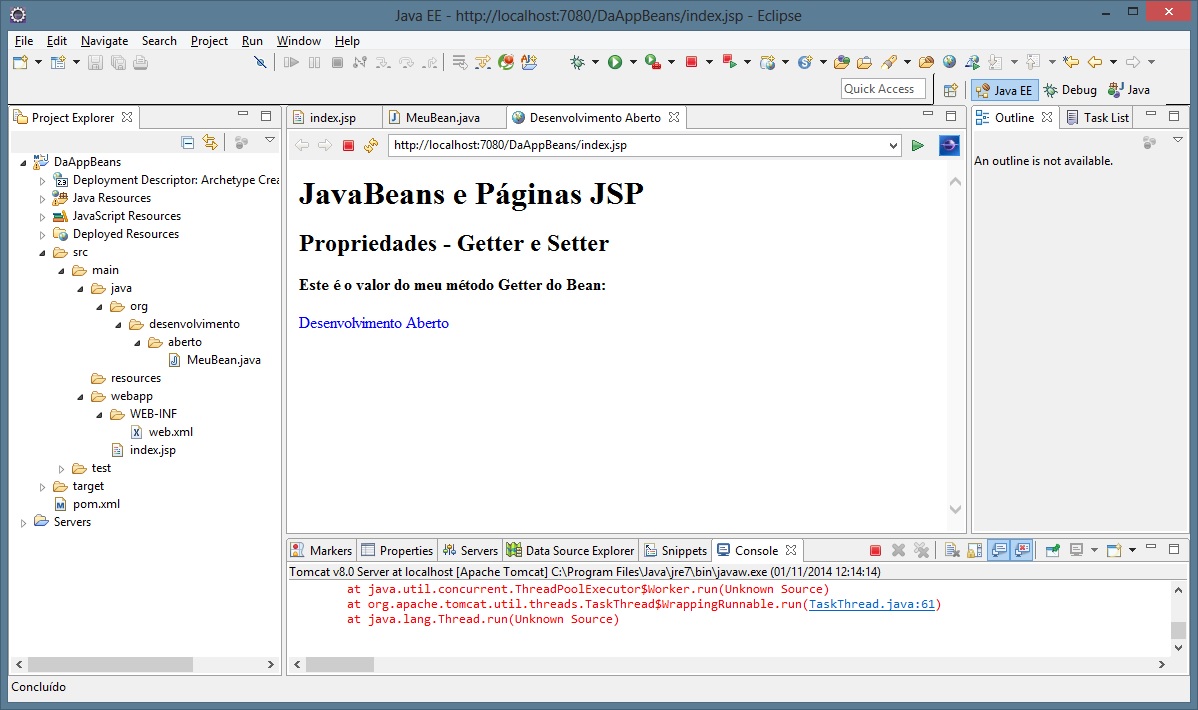Open the TaskThread.java:61 stack trace link
This screenshot has width=1198, height=710.
tap(871, 604)
